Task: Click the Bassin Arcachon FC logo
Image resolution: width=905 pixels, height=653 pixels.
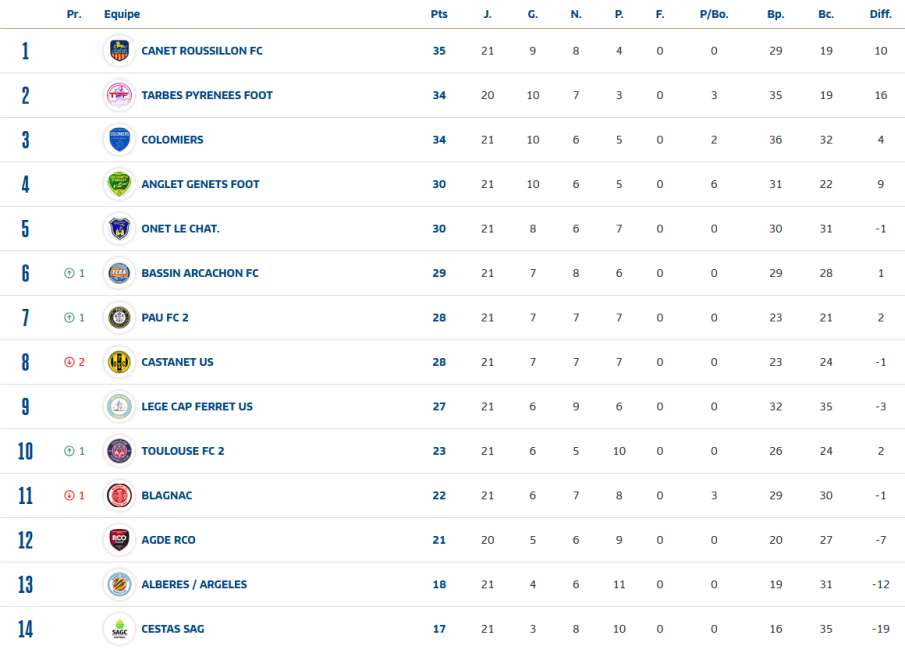Action: click(x=119, y=273)
